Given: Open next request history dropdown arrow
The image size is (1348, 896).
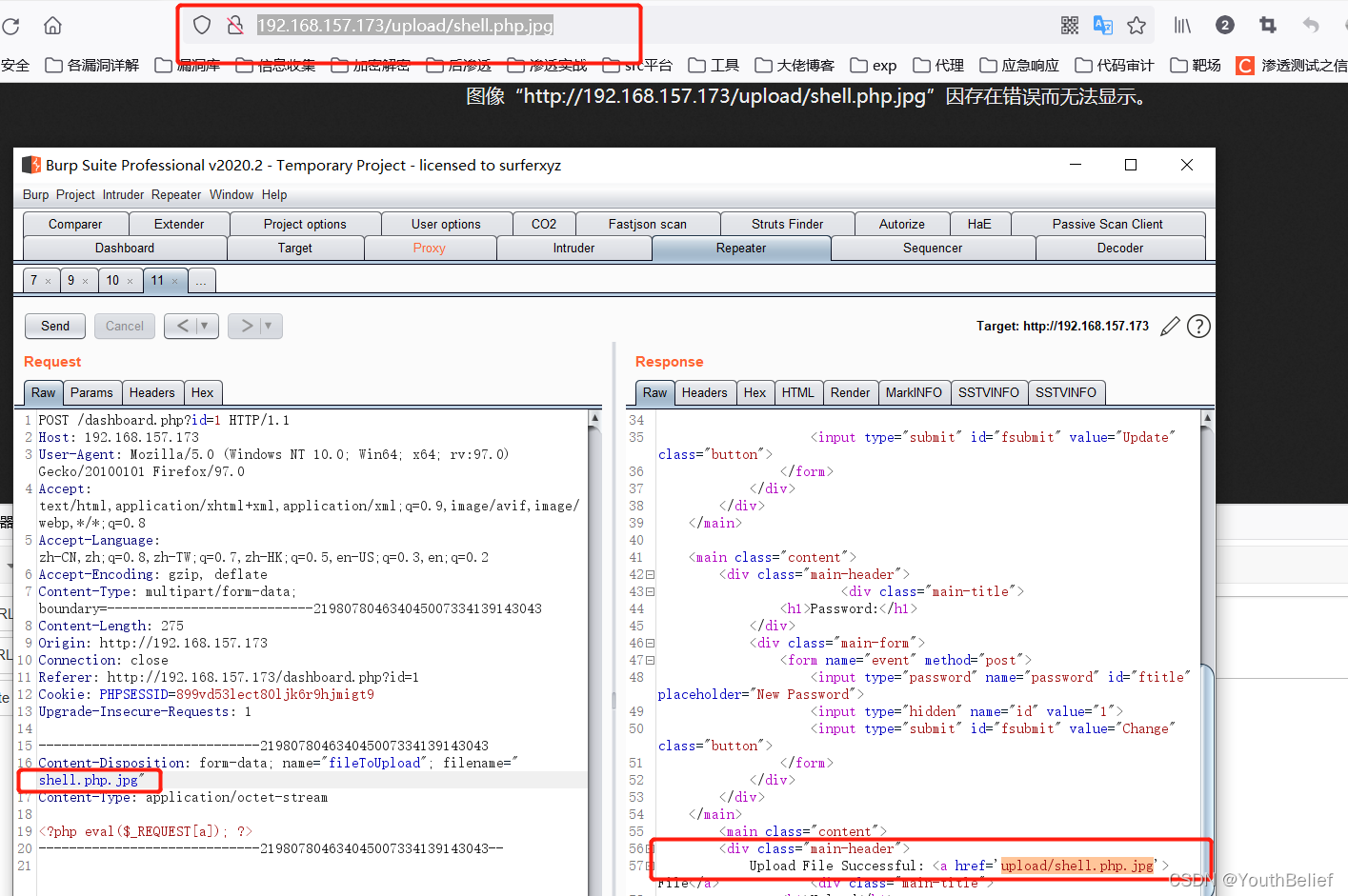Looking at the screenshot, I should pos(269,326).
